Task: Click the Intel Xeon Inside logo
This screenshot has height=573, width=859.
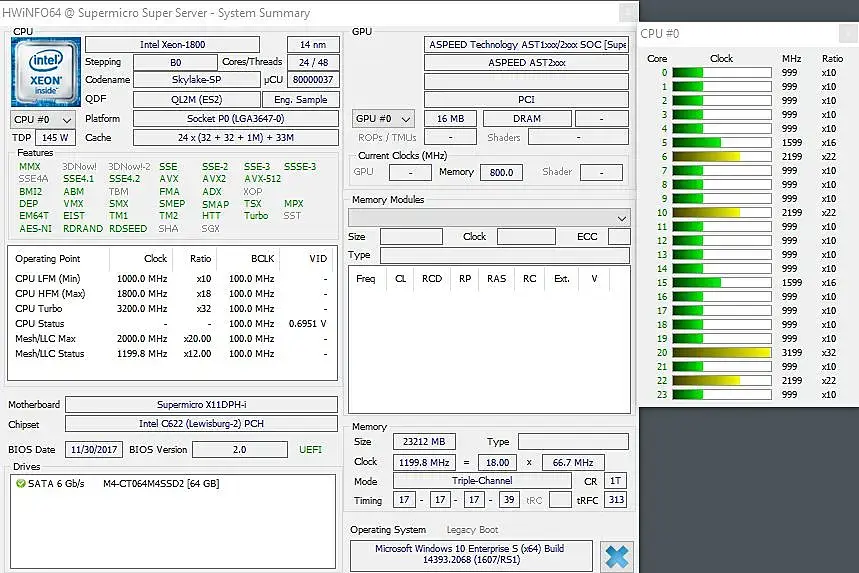Action: pos(46,72)
